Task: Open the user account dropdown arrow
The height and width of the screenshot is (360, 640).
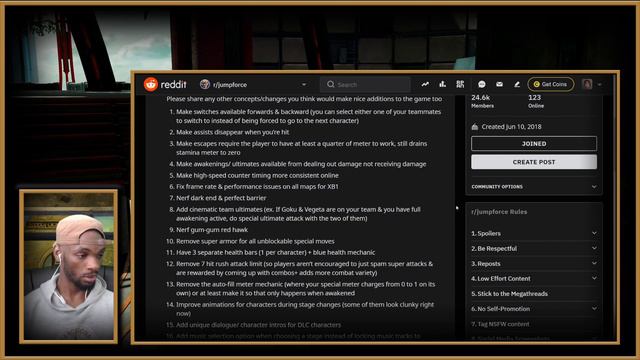Action: coord(600,84)
